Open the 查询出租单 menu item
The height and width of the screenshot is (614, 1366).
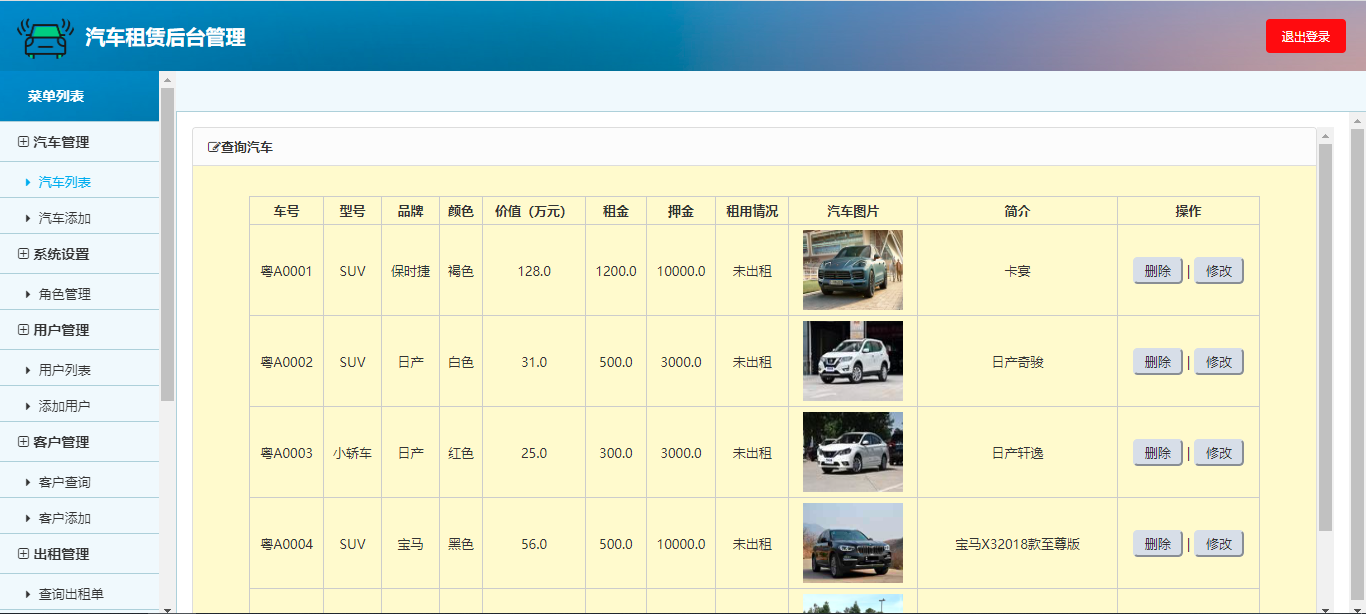(71, 594)
